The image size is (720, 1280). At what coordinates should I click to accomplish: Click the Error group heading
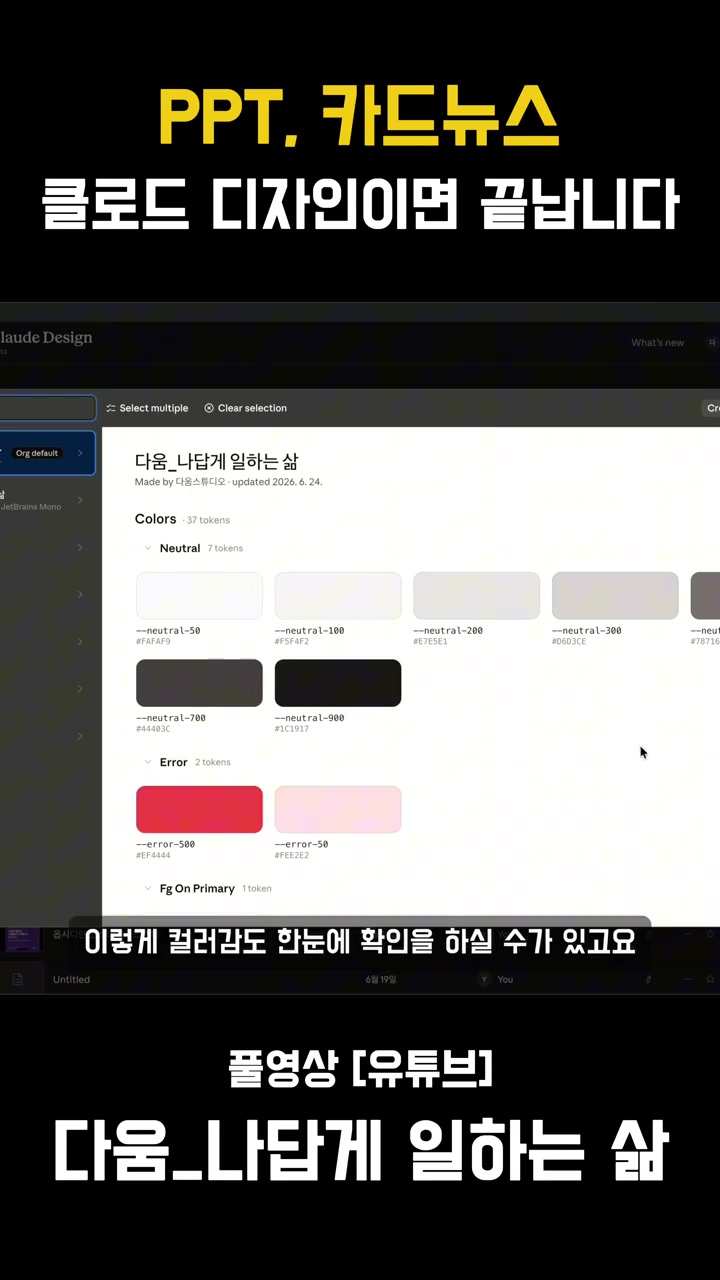click(x=173, y=762)
